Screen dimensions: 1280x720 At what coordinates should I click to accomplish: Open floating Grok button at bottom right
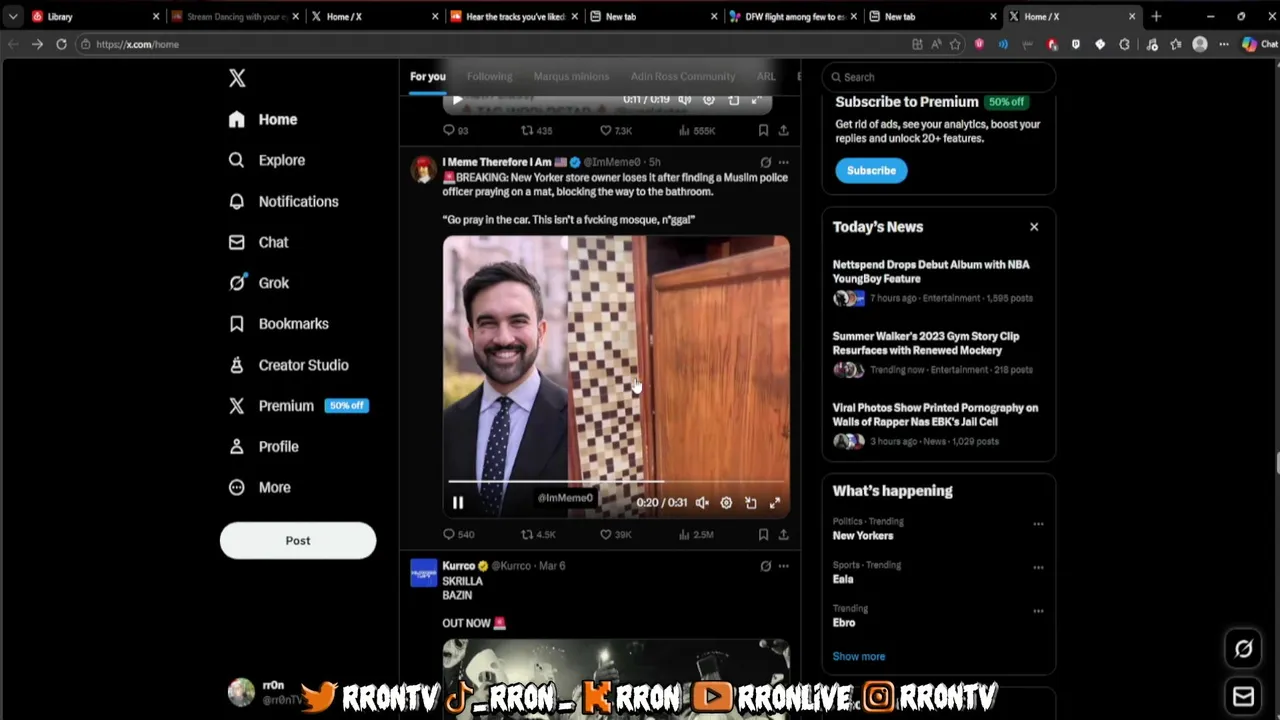point(1243,649)
